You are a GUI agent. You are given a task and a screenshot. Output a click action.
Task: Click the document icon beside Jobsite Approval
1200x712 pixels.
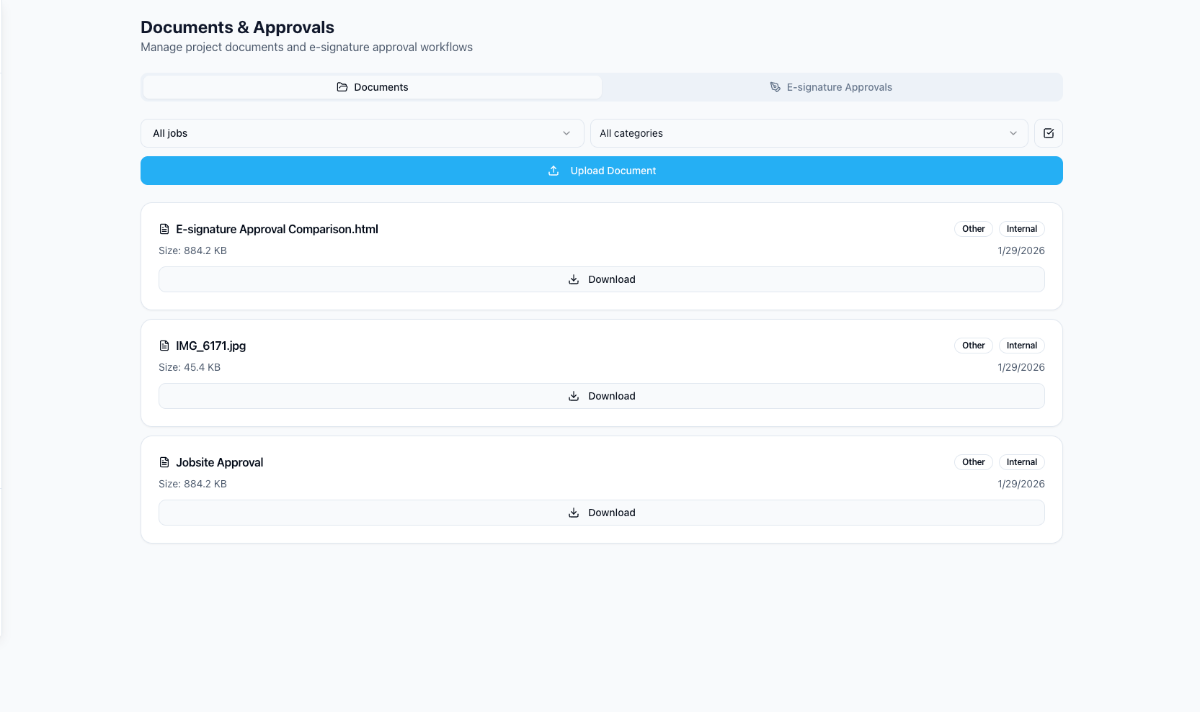165,462
